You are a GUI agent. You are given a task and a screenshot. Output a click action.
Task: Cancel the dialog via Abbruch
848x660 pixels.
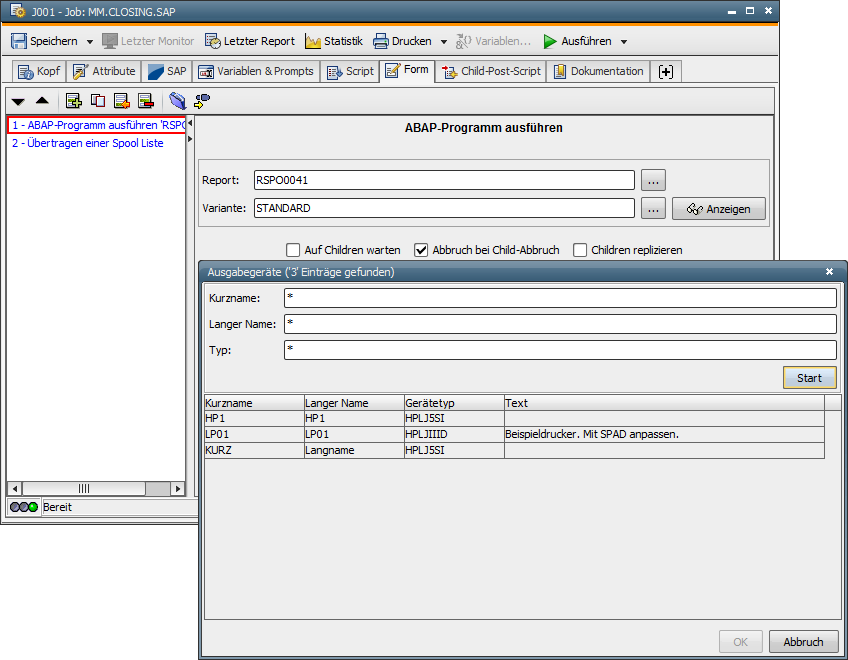tap(804, 641)
